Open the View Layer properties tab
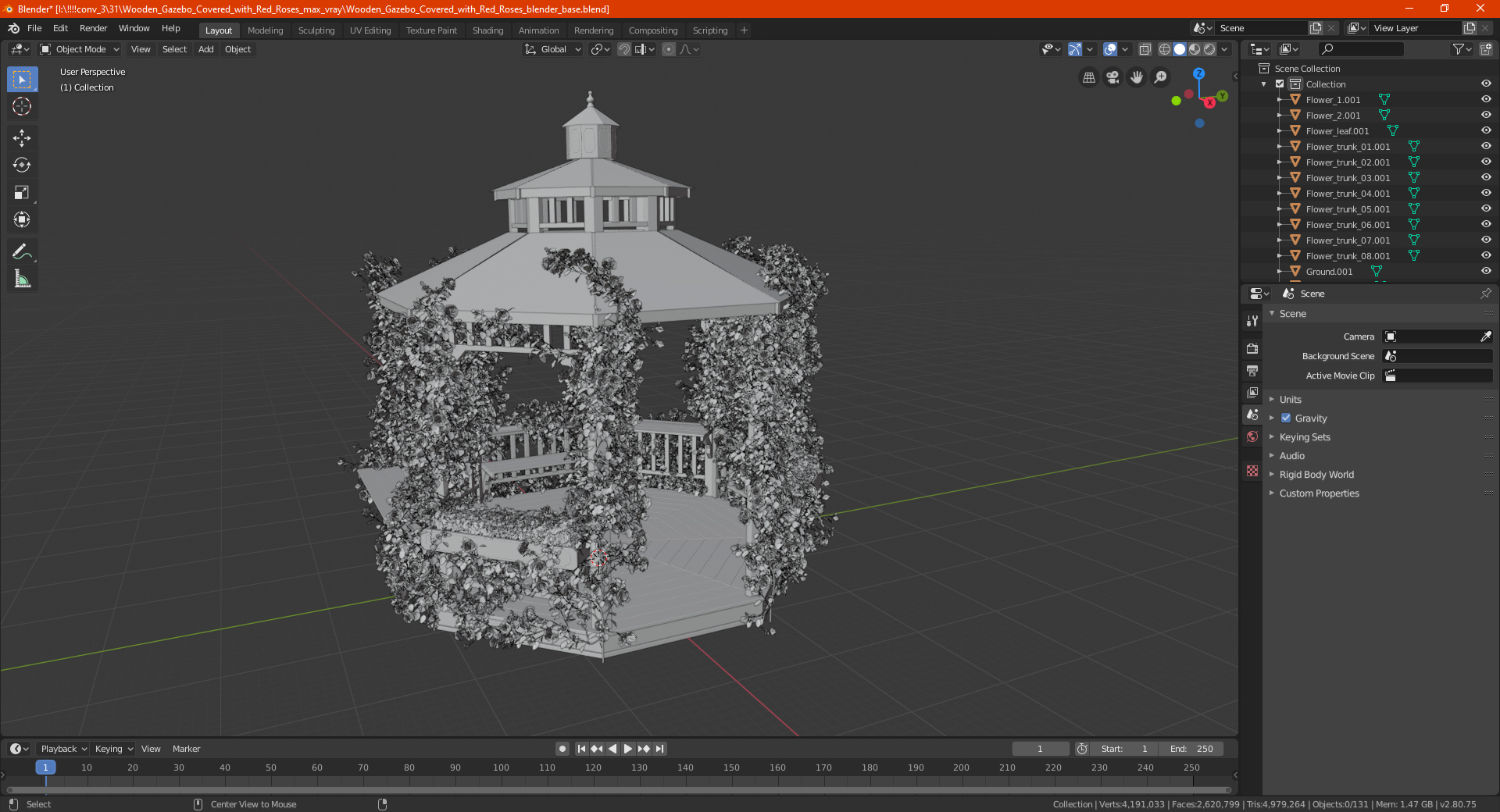 (1252, 392)
